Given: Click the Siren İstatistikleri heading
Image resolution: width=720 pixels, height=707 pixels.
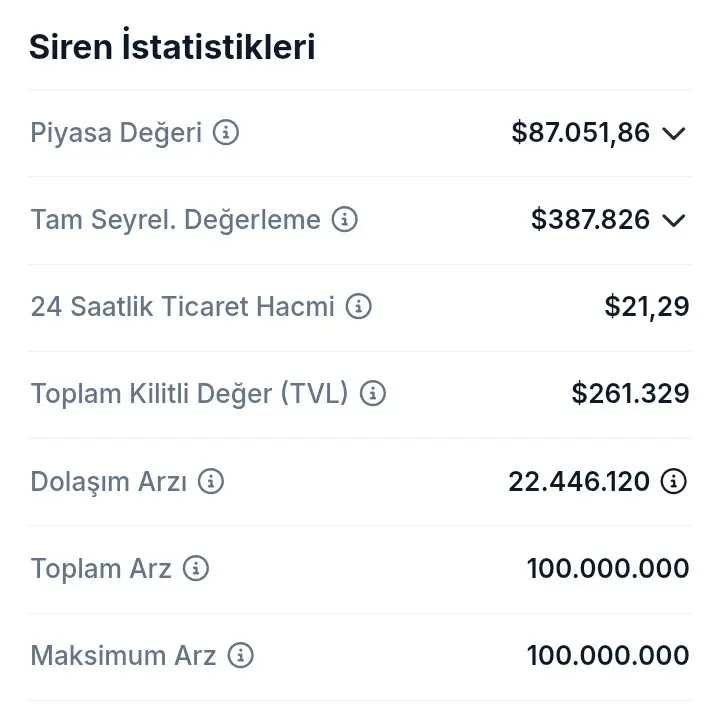Looking at the screenshot, I should click(172, 46).
